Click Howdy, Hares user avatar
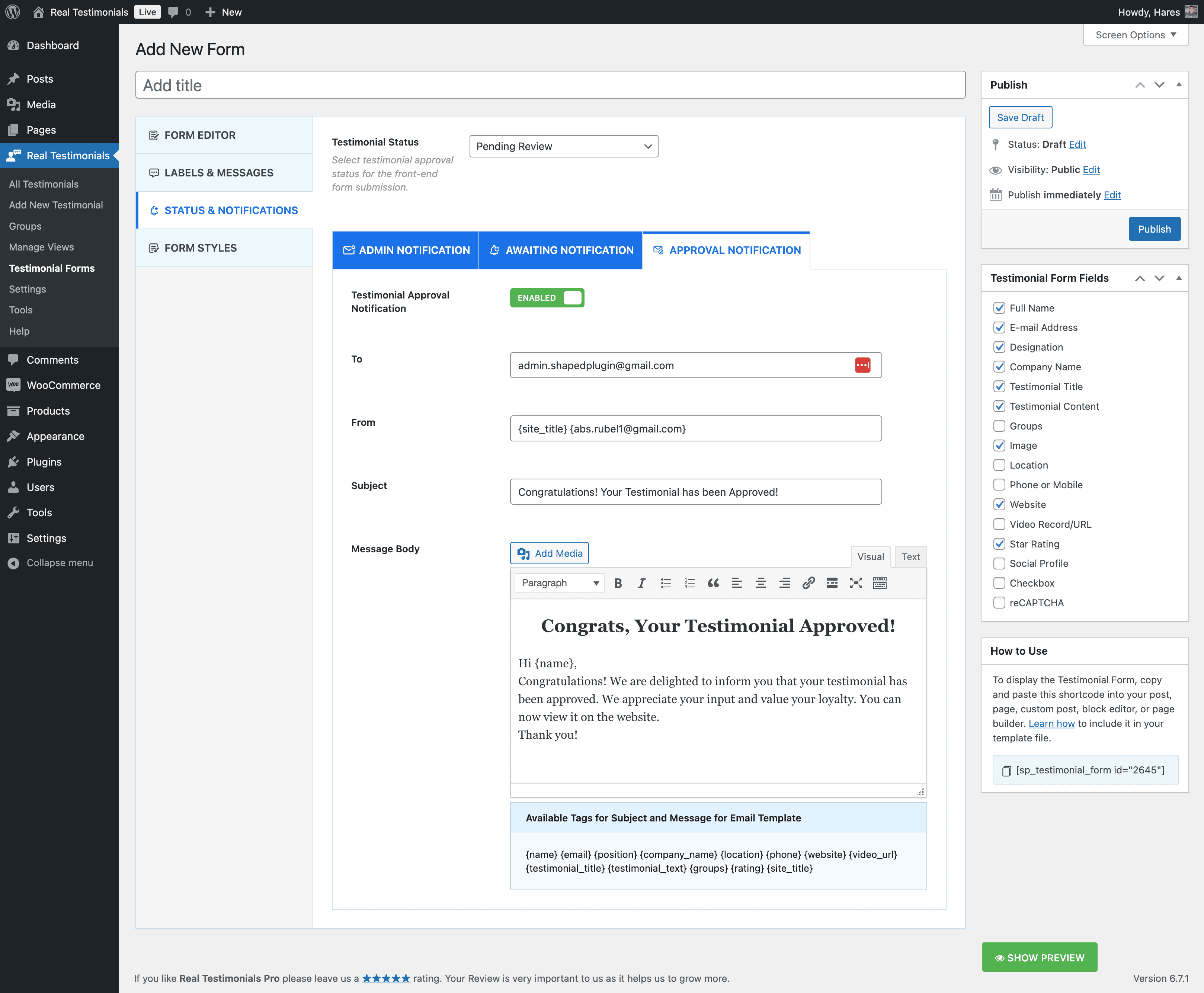 1191,12
